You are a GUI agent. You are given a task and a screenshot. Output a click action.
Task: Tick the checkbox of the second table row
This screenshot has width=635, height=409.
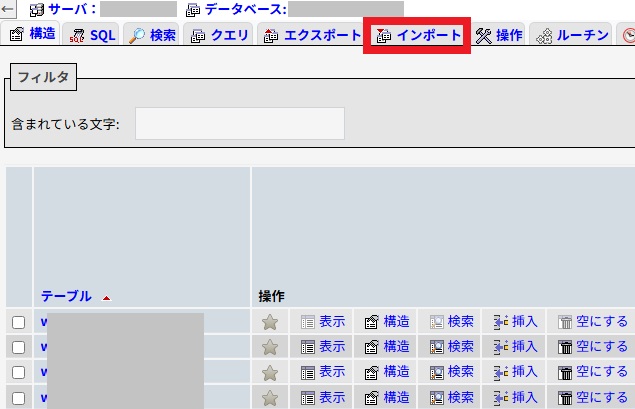coord(18,347)
